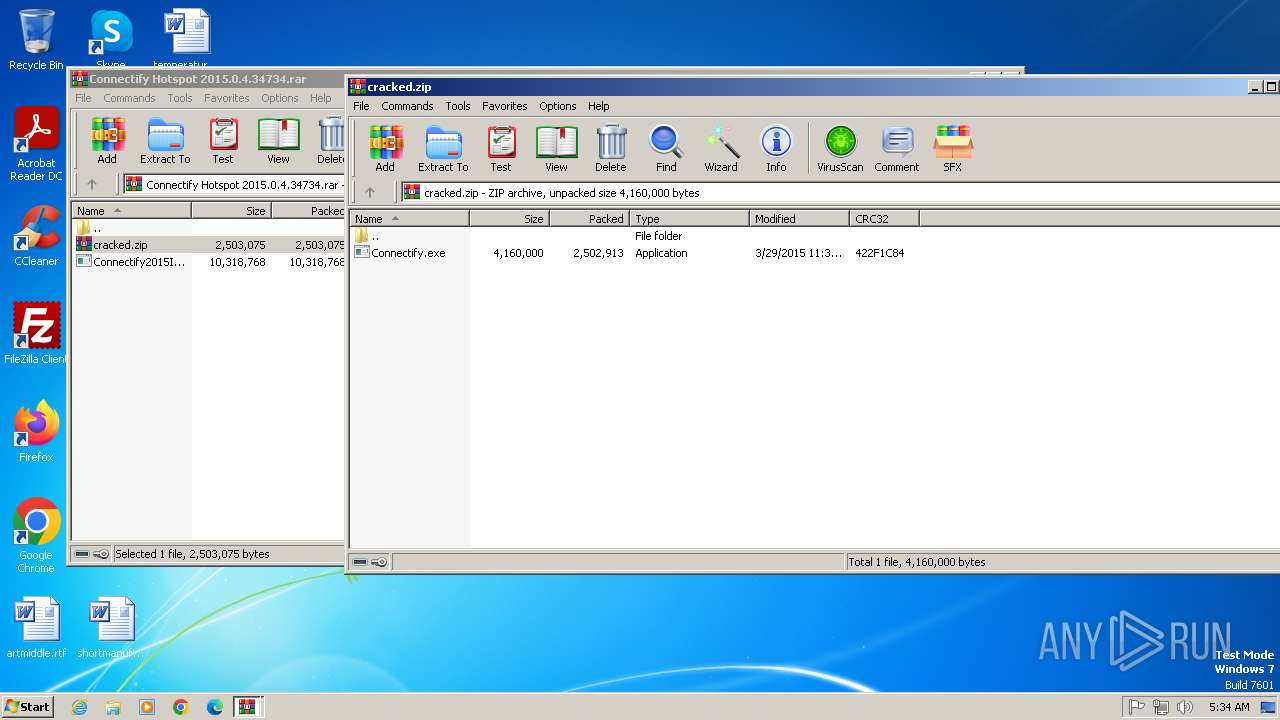Click View icon in Connectify rar window
This screenshot has width=1280, height=720.
tap(278, 141)
